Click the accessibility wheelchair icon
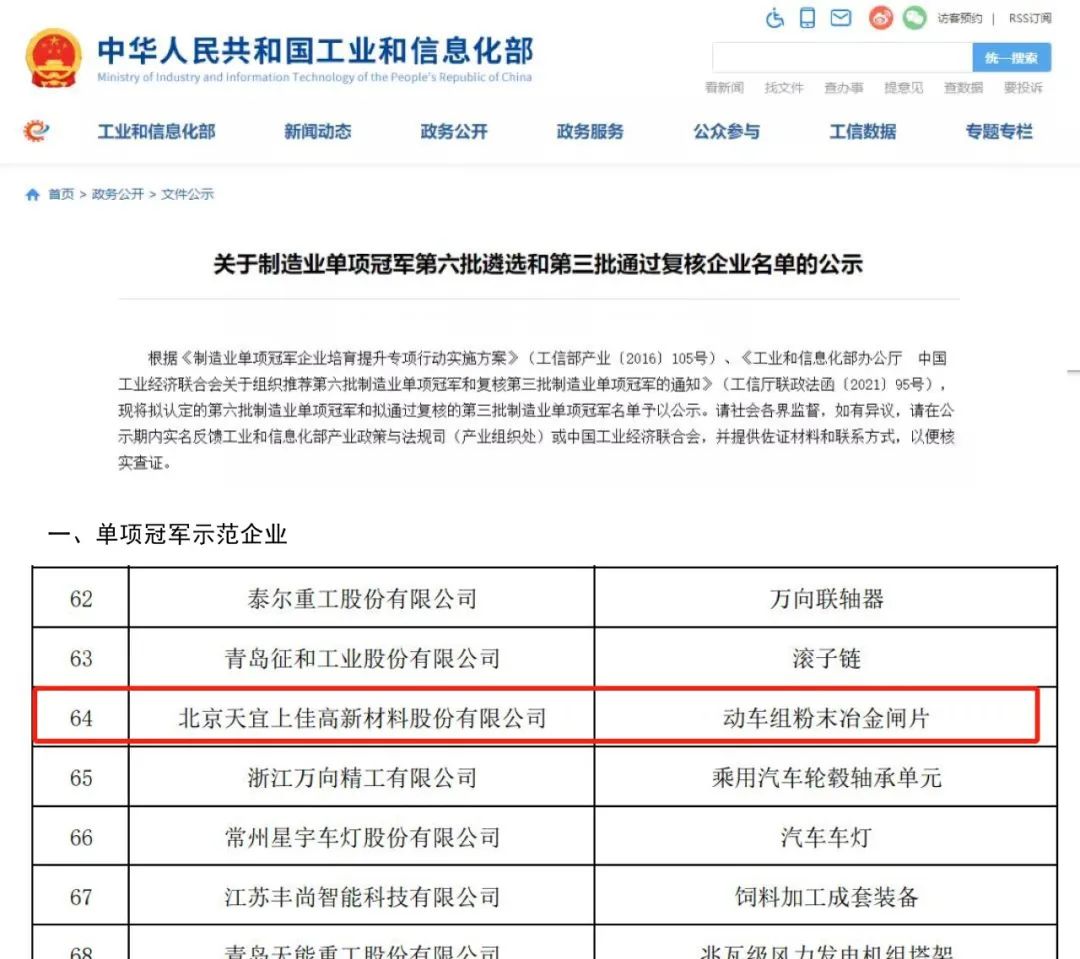Viewport: 1080px width, 959px height. pos(775,18)
